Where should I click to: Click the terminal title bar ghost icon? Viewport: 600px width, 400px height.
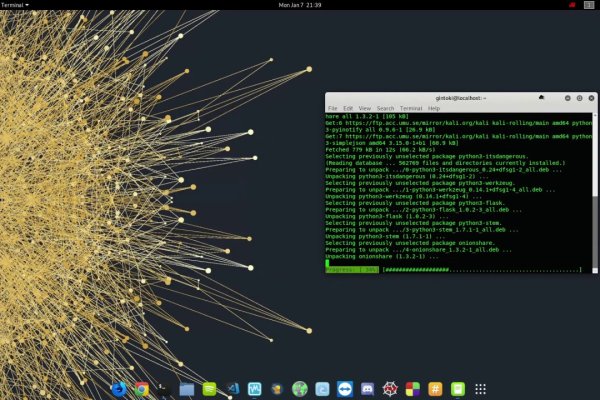541,97
